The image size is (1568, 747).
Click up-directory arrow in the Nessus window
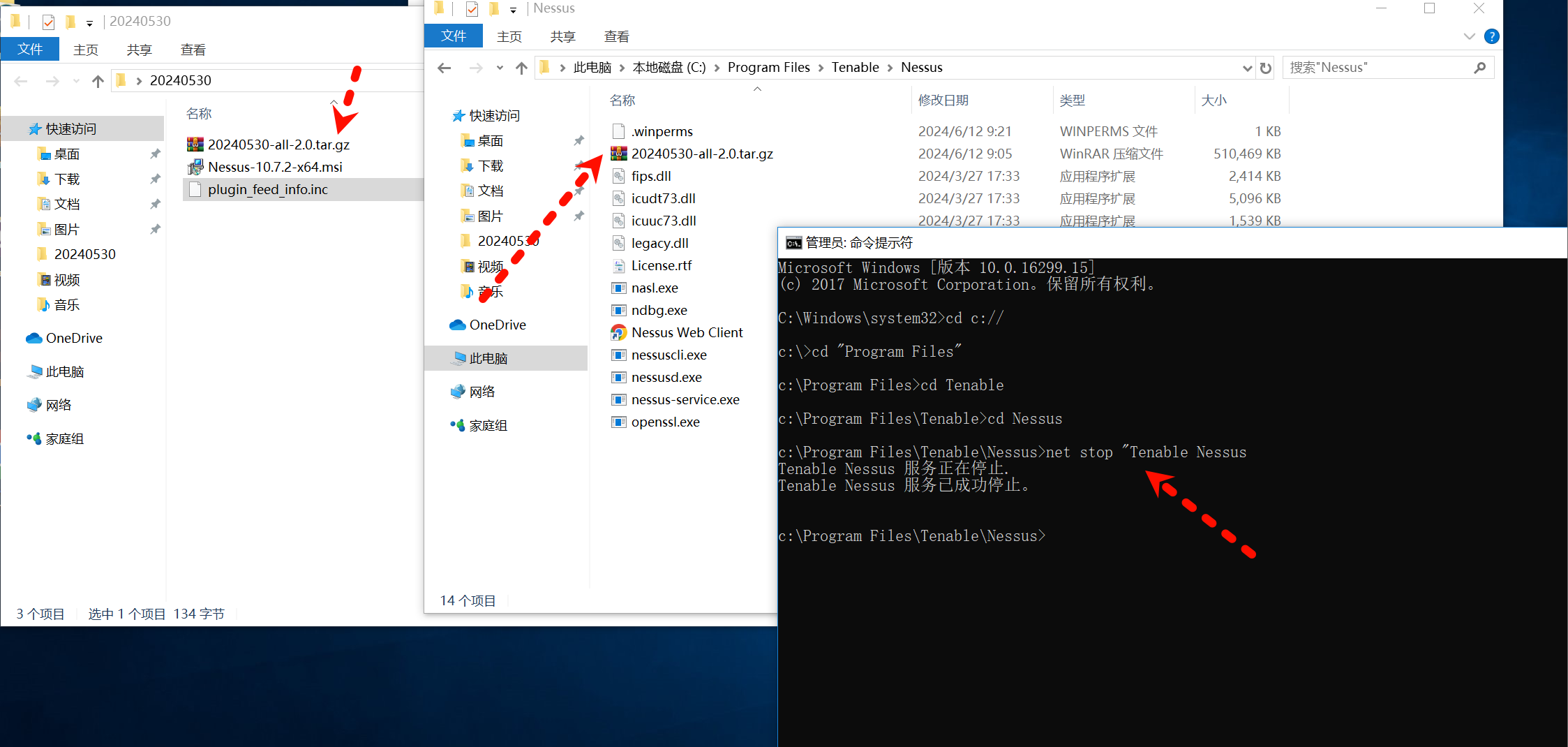[521, 68]
